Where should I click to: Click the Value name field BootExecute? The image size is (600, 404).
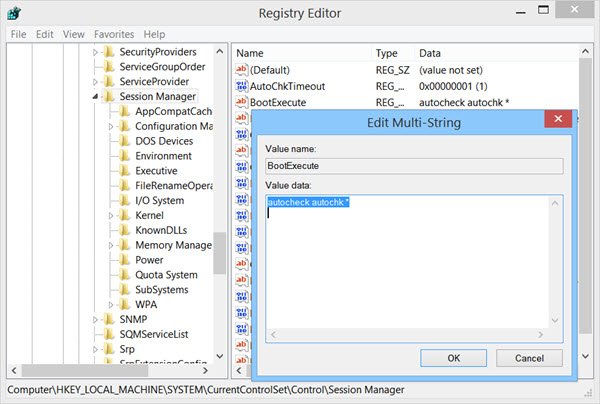click(x=414, y=166)
